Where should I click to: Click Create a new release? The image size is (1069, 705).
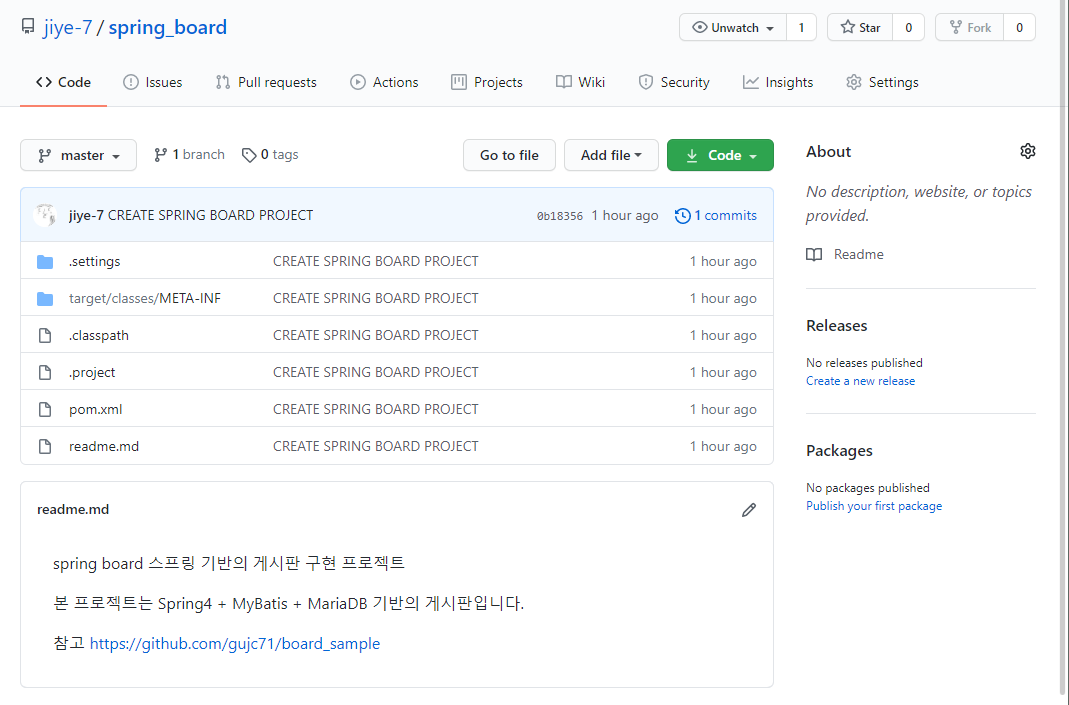(x=860, y=381)
